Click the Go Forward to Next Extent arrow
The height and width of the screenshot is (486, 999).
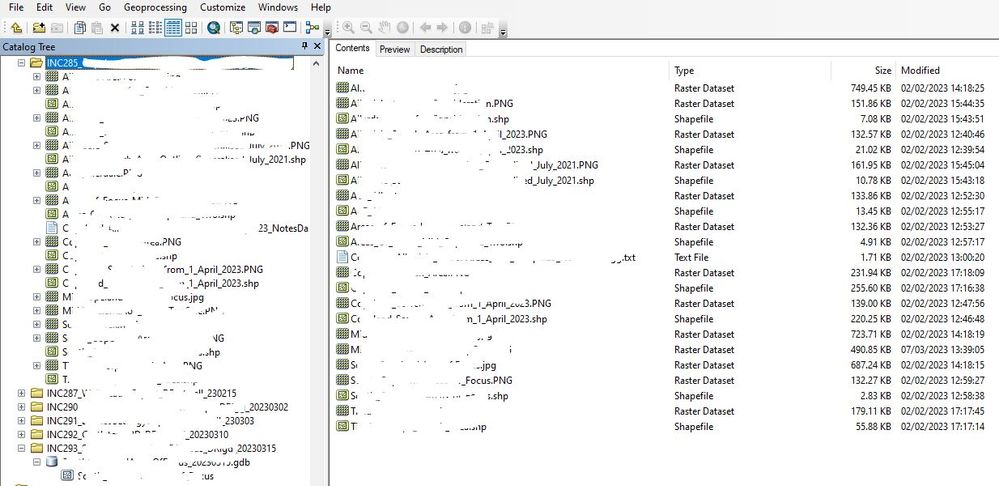coord(442,27)
